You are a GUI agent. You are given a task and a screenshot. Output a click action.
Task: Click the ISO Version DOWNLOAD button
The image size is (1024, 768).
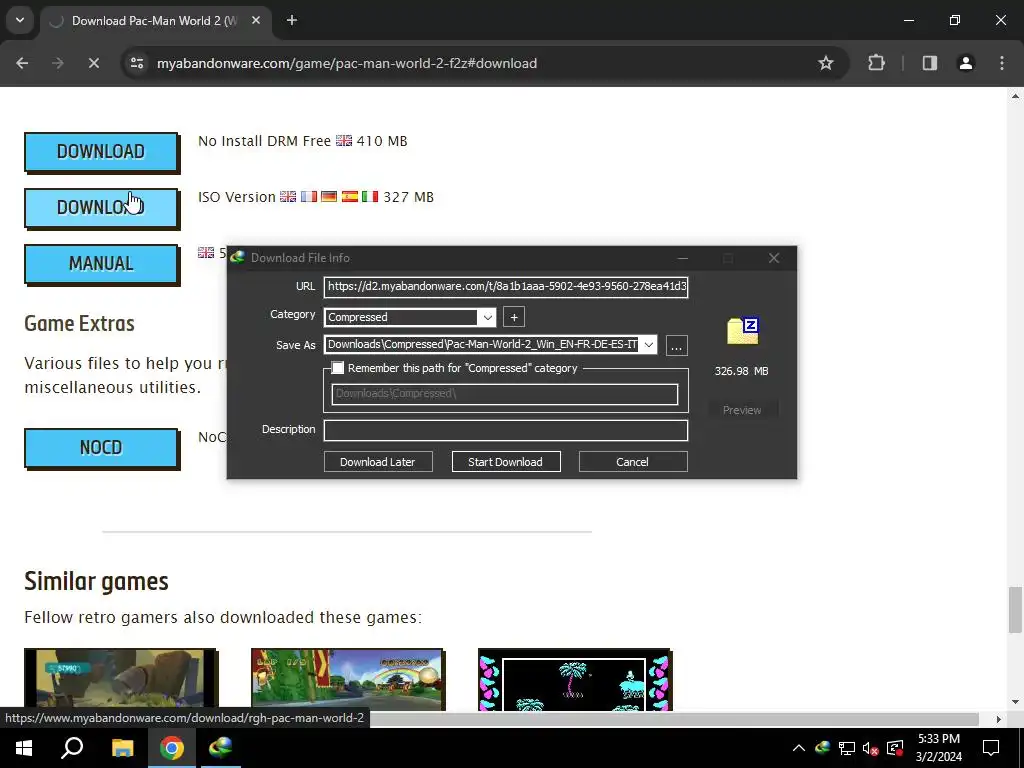(101, 208)
